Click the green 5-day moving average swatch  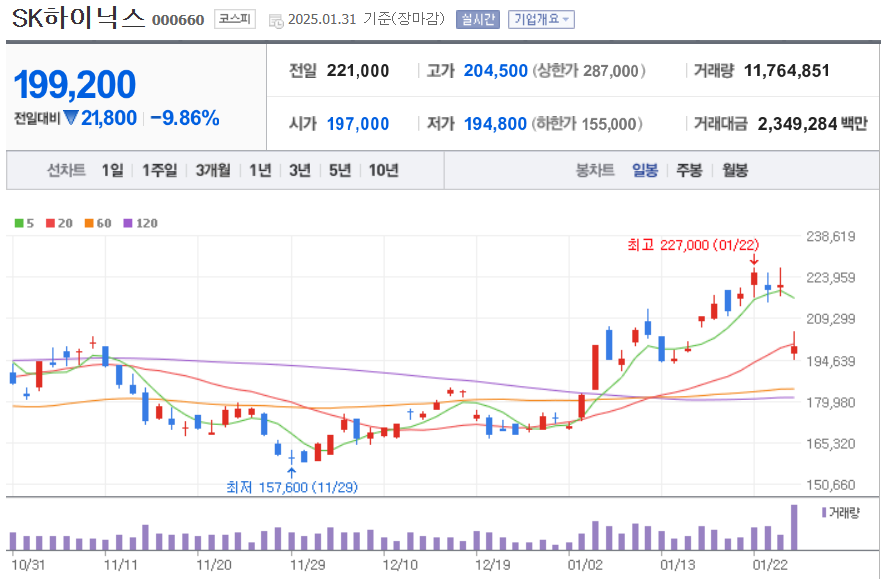coord(19,224)
